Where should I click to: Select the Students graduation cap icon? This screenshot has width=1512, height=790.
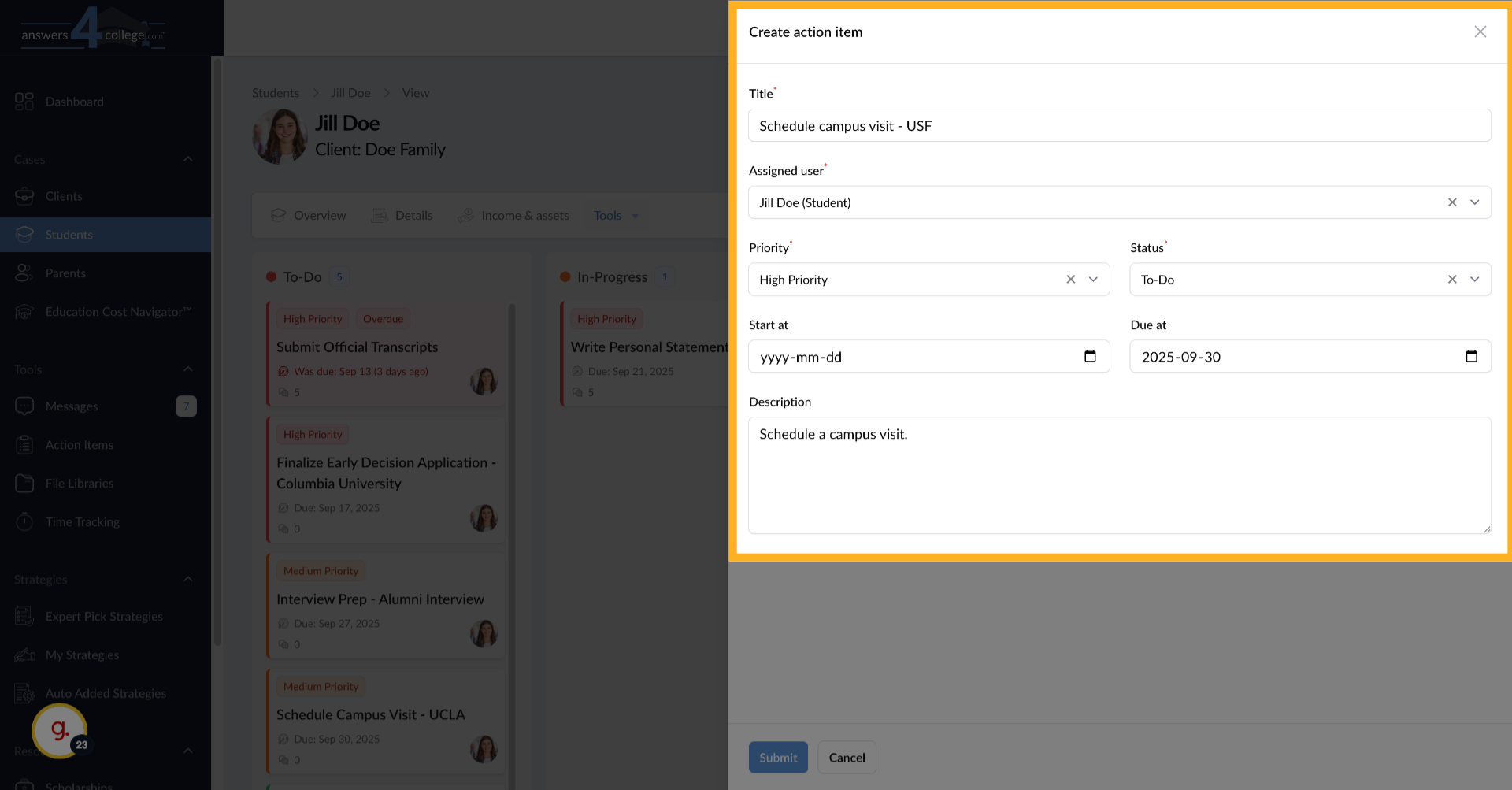pyautogui.click(x=24, y=235)
